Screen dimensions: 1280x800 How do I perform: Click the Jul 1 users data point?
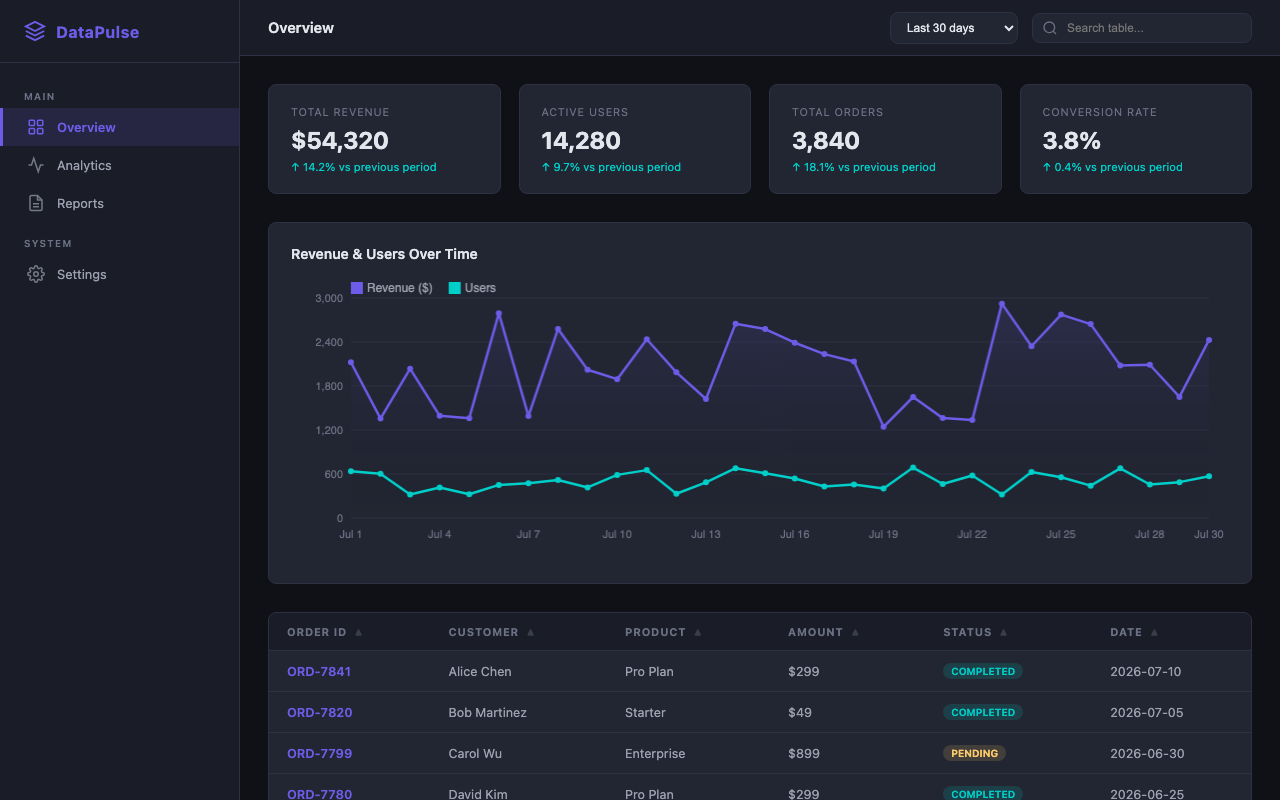pyautogui.click(x=351, y=471)
